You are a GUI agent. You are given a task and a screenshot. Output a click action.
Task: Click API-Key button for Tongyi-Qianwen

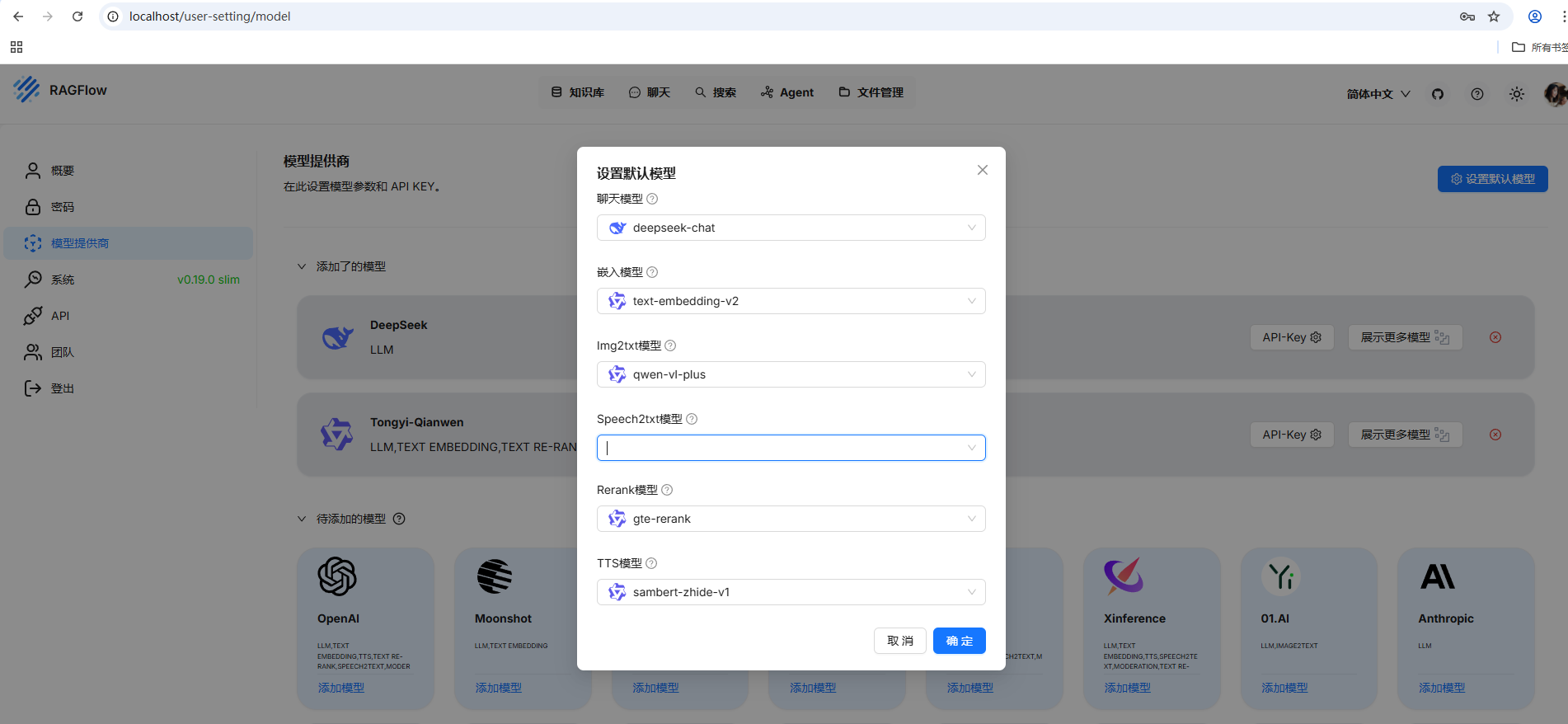[1292, 435]
